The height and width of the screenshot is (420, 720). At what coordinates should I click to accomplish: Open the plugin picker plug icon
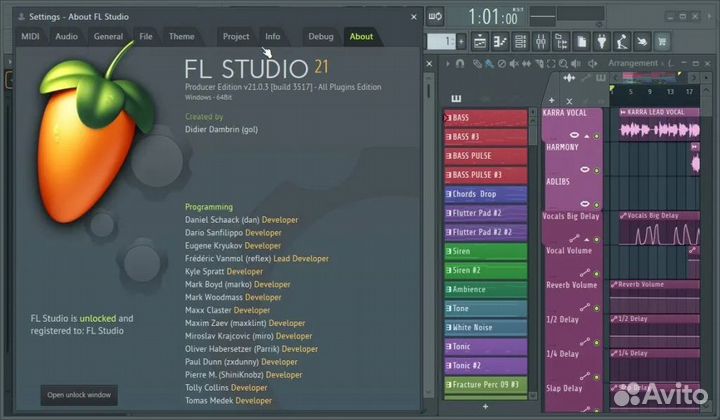pos(602,42)
